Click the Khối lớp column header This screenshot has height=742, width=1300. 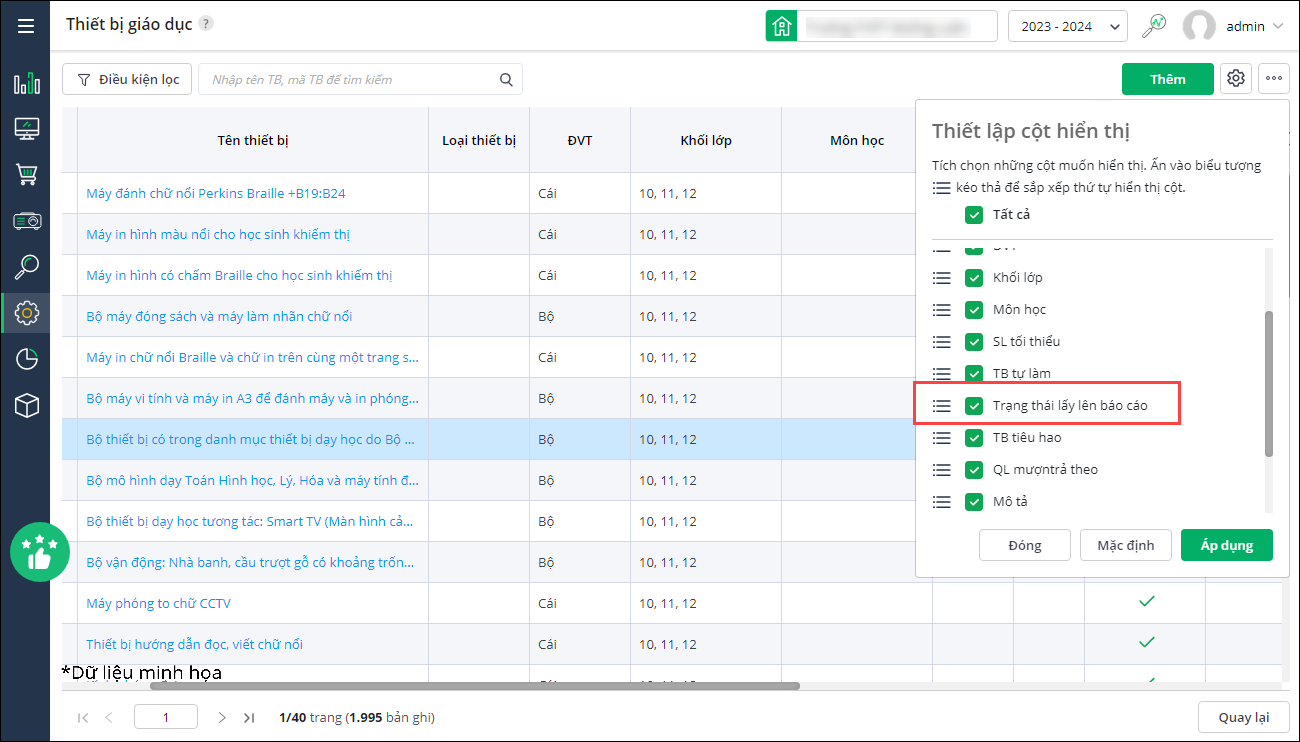pos(706,140)
